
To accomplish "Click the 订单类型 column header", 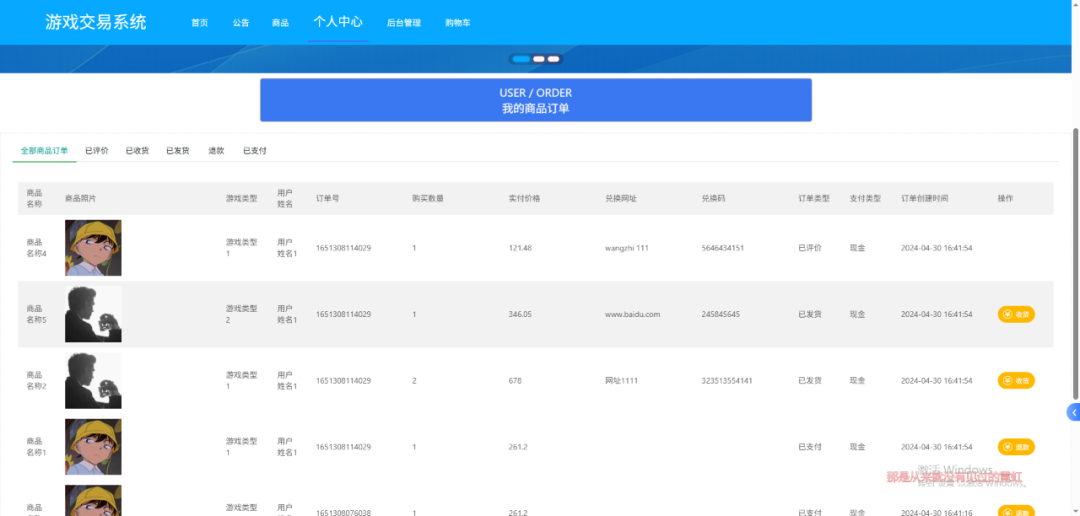I will 813,198.
